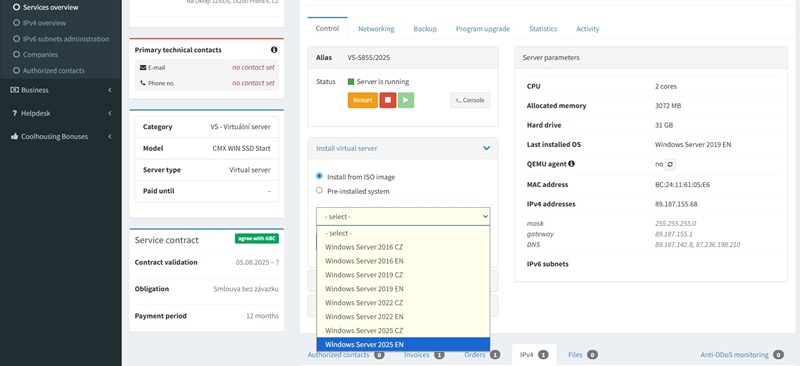Click the model value CMX WIN SSD Start
Screen dimensions: 800x366
(242, 149)
